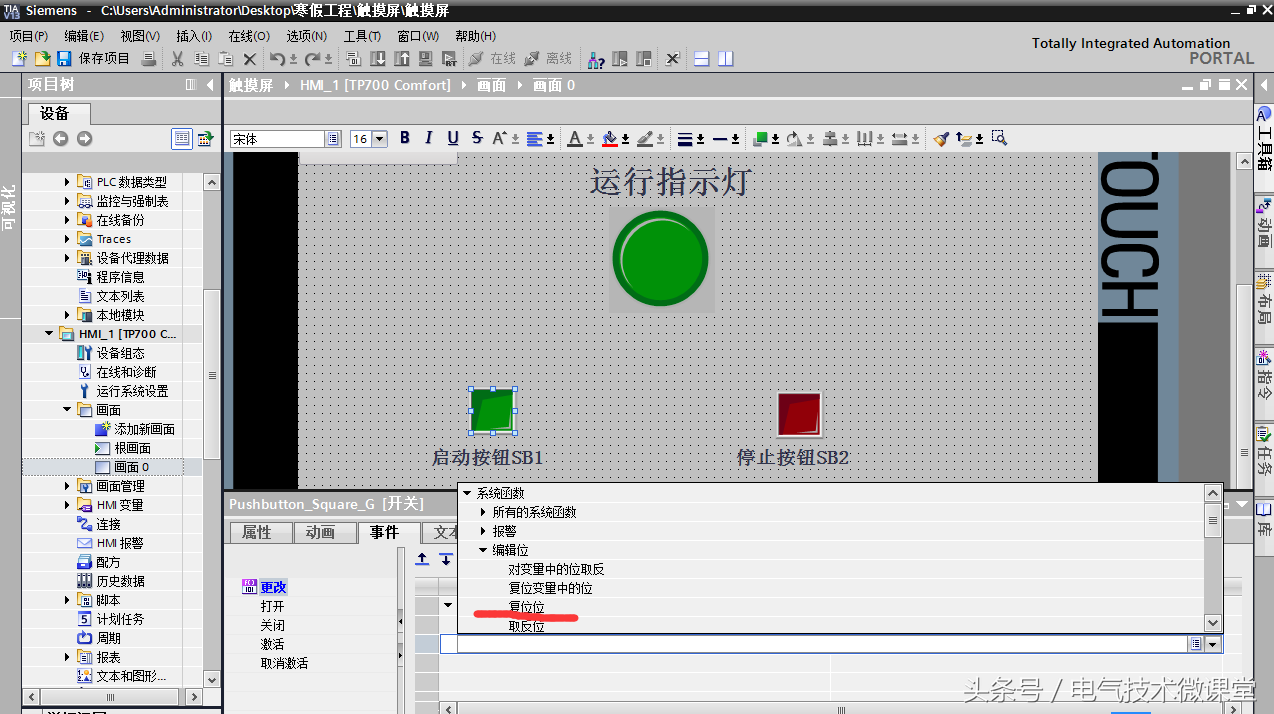Click the Copy icon

[x=202, y=59]
